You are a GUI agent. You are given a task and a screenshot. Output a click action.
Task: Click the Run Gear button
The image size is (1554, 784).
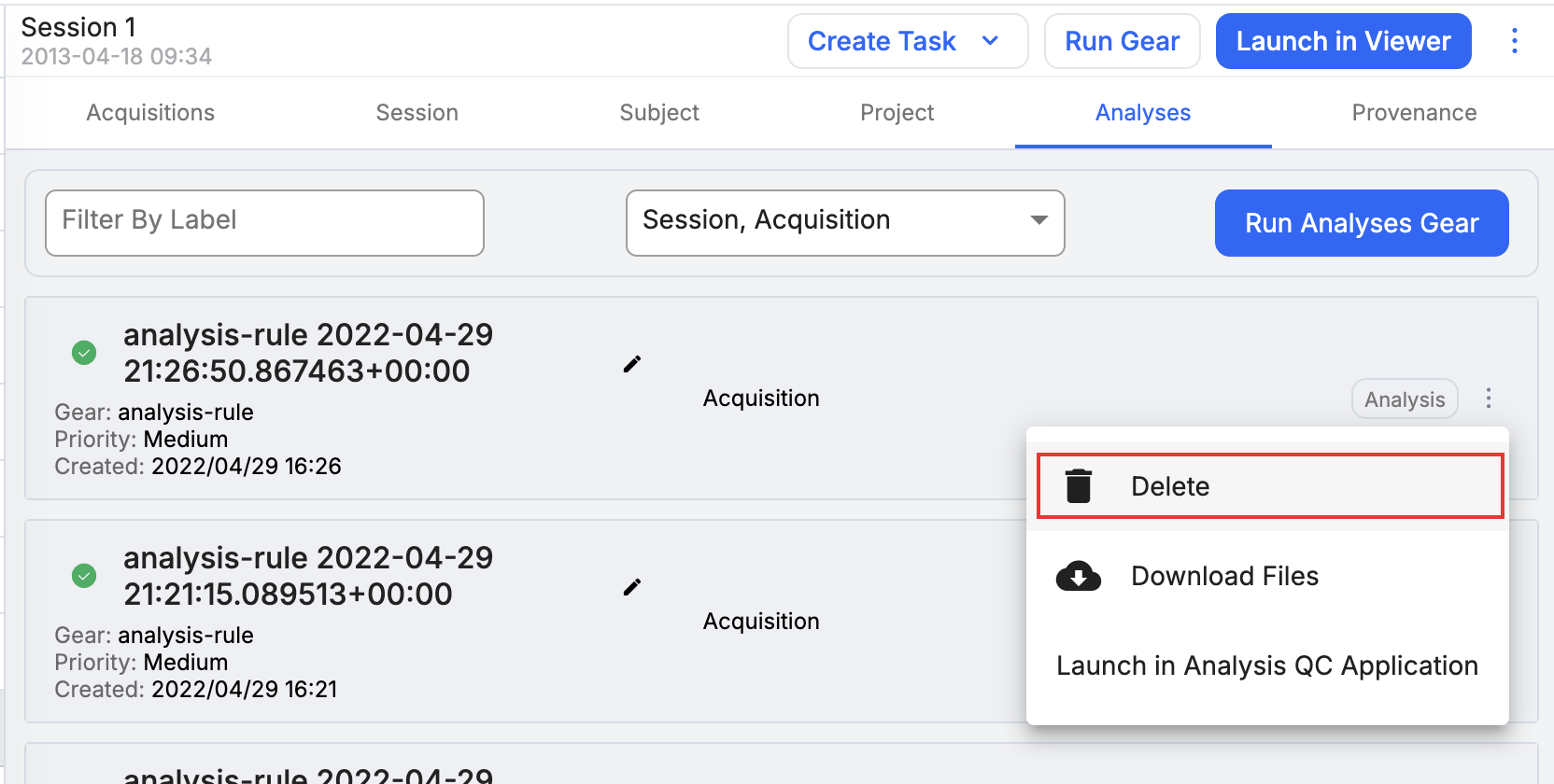[1122, 41]
